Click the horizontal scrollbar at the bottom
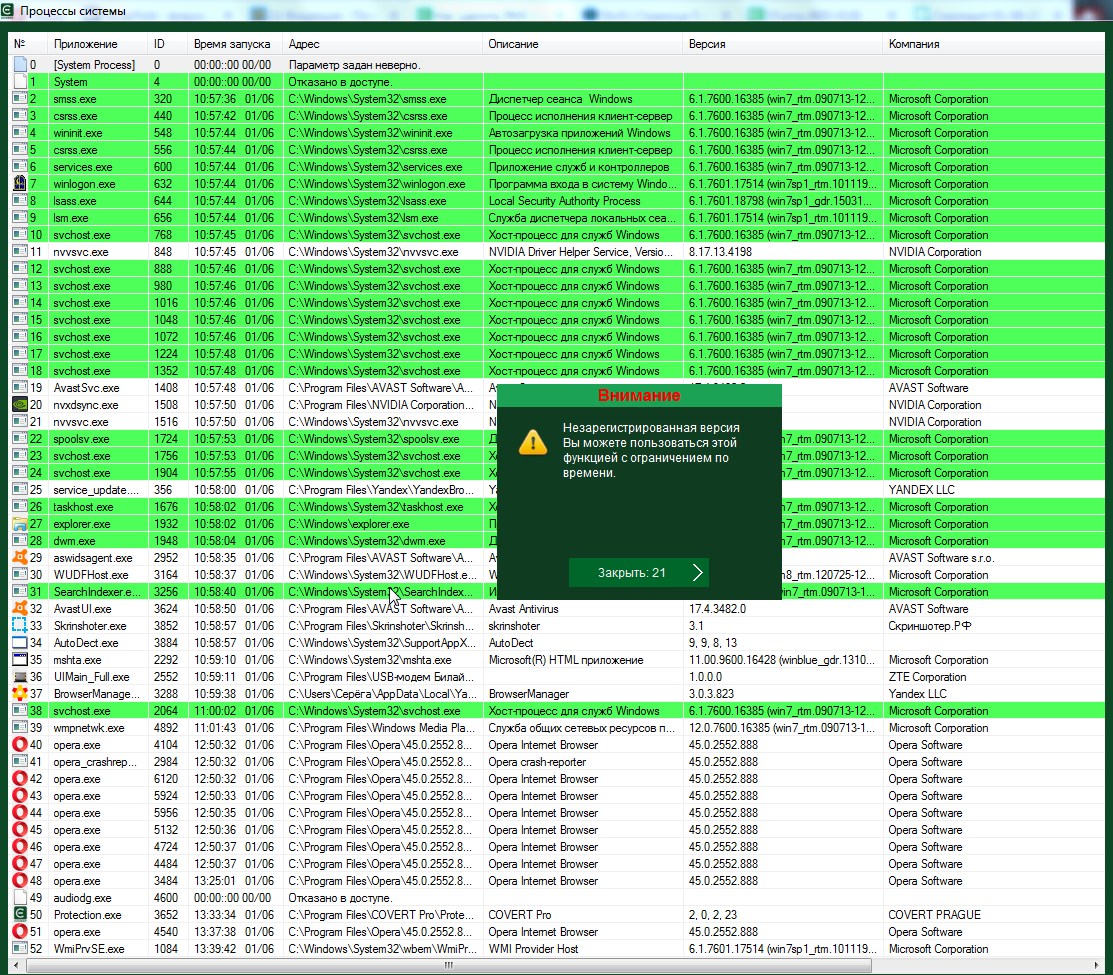Image resolution: width=1113 pixels, height=975 pixels. pos(550,967)
